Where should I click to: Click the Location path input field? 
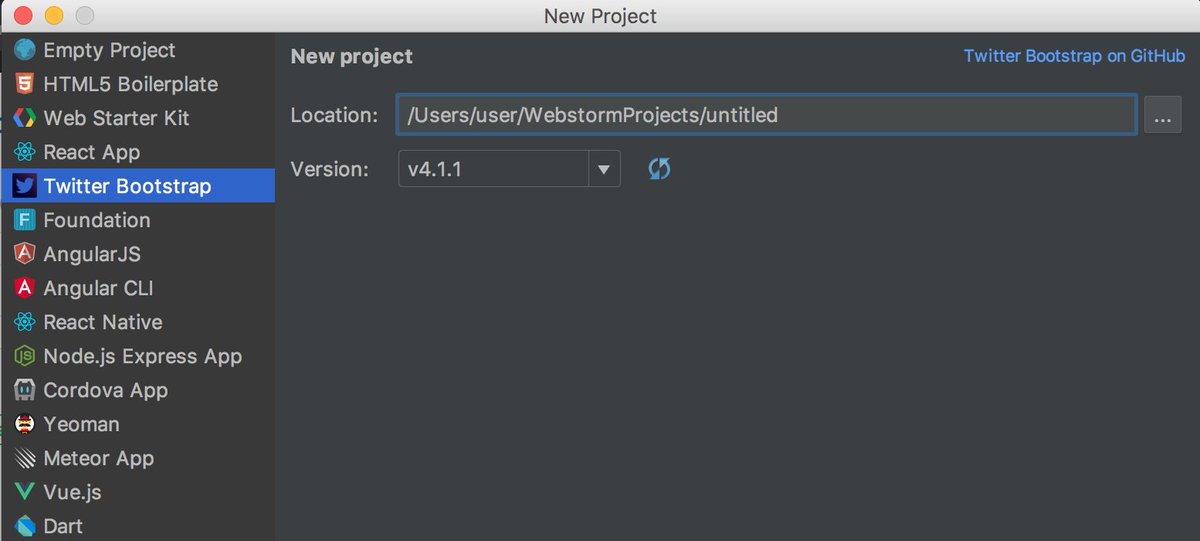point(767,115)
